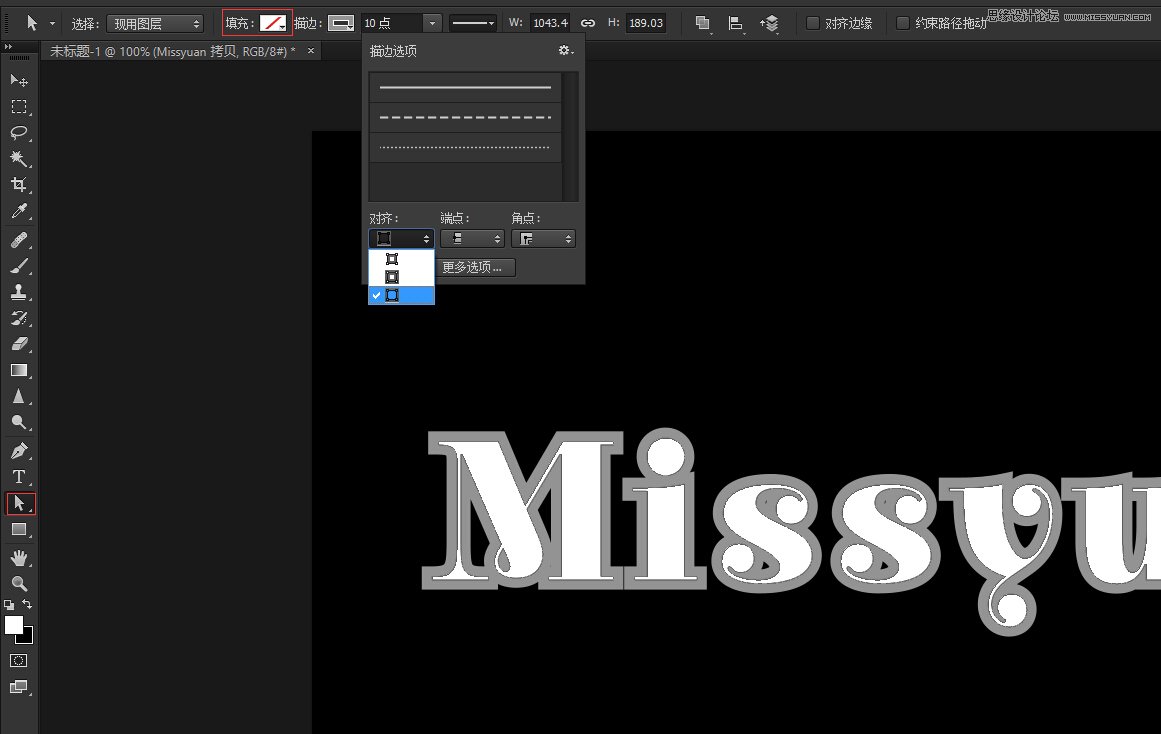The height and width of the screenshot is (734, 1161).
Task: Click the stroke preset list scrollbar
Action: [569, 136]
